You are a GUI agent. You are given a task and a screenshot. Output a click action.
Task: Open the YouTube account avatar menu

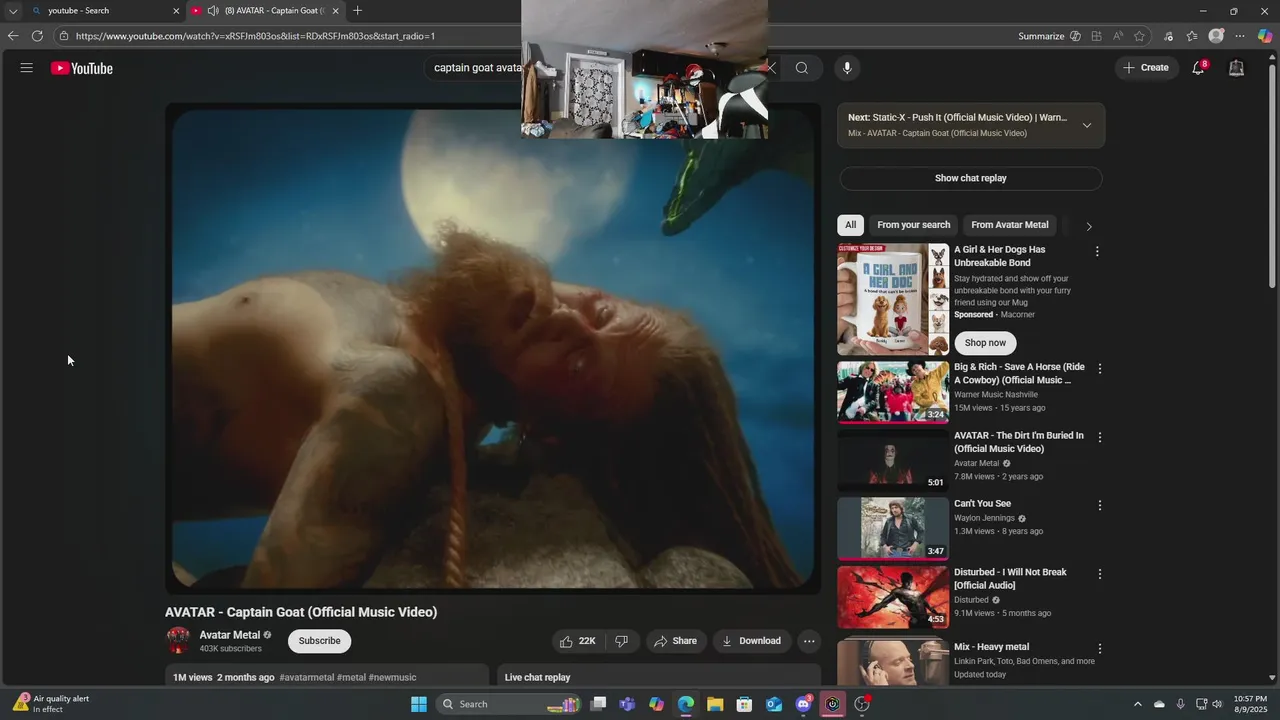click(1236, 68)
